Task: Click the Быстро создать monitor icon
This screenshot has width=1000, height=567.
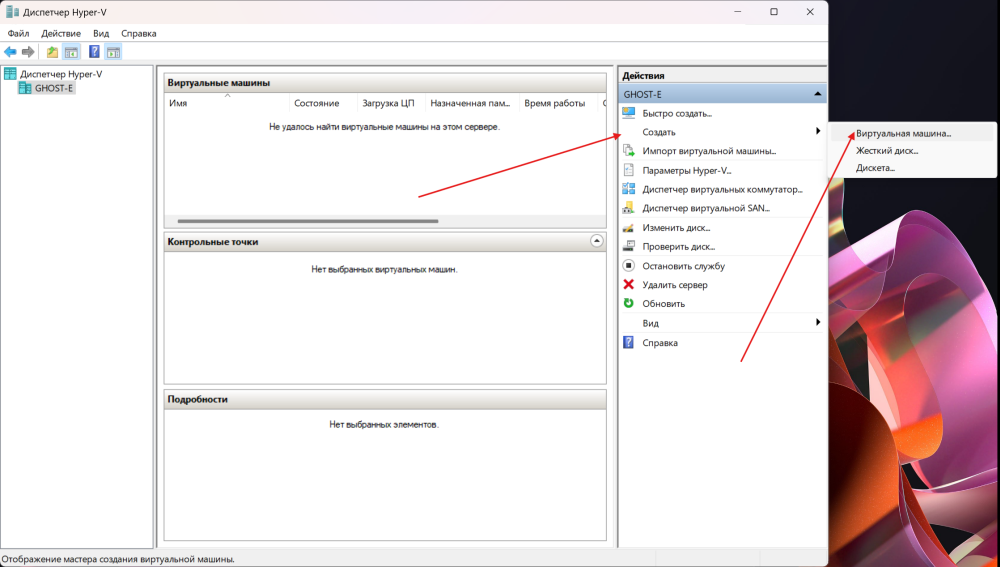Action: (x=629, y=113)
